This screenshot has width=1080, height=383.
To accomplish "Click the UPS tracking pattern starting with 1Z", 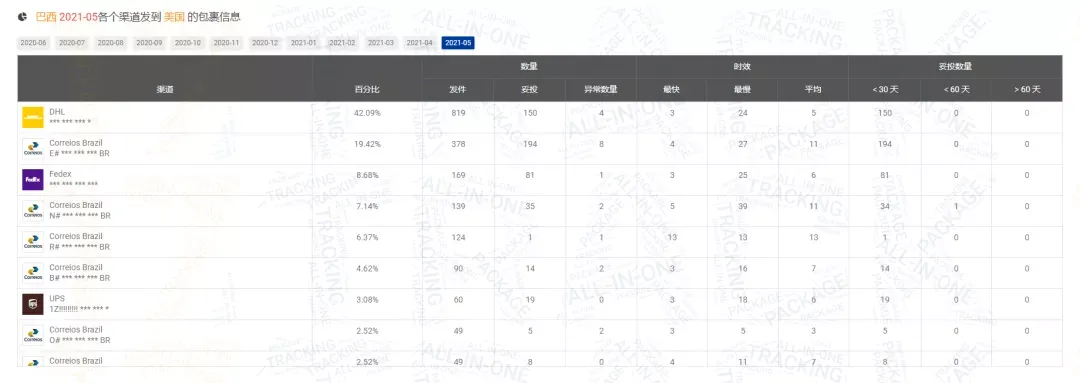I will (79, 309).
